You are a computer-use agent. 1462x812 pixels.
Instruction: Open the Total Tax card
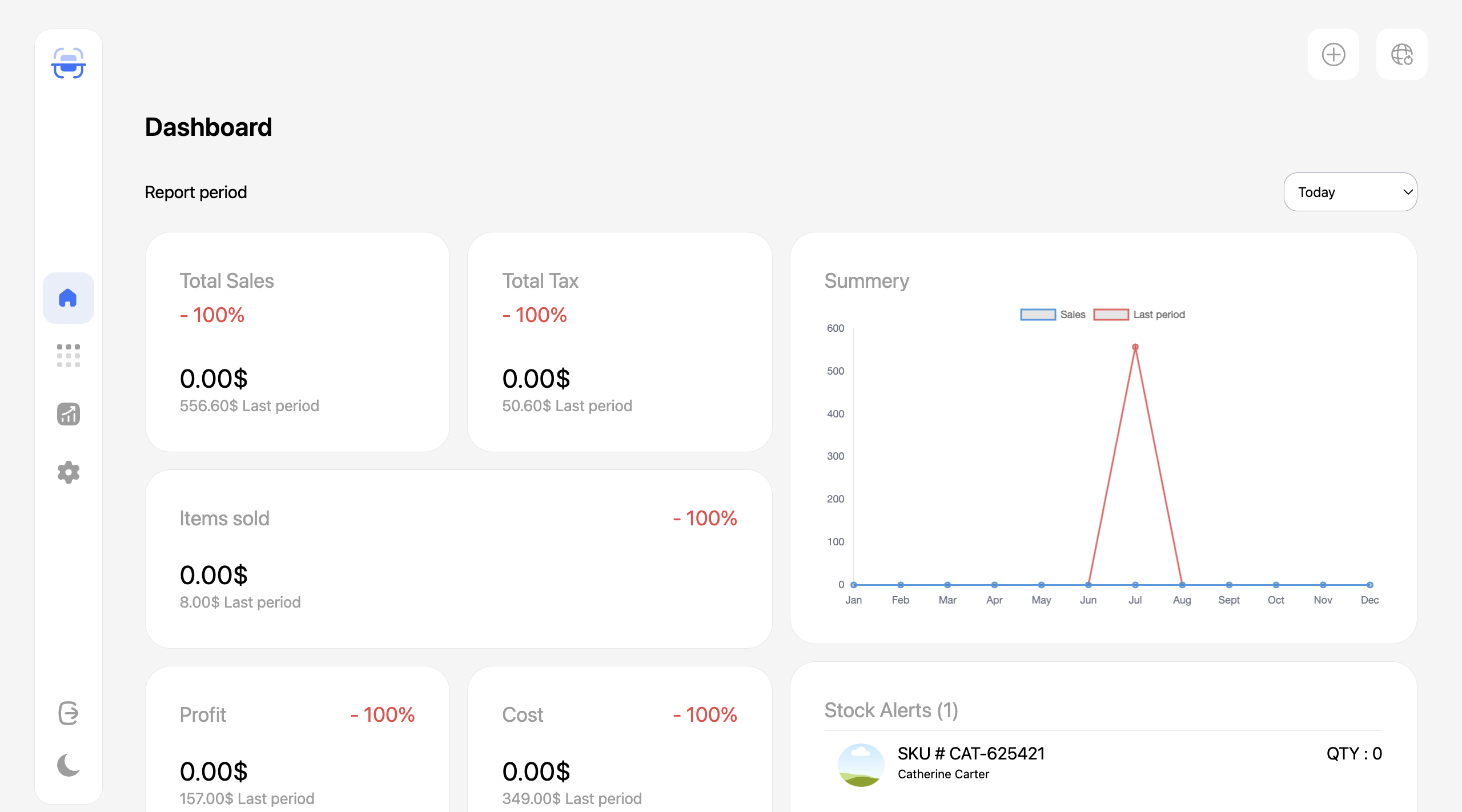point(620,342)
